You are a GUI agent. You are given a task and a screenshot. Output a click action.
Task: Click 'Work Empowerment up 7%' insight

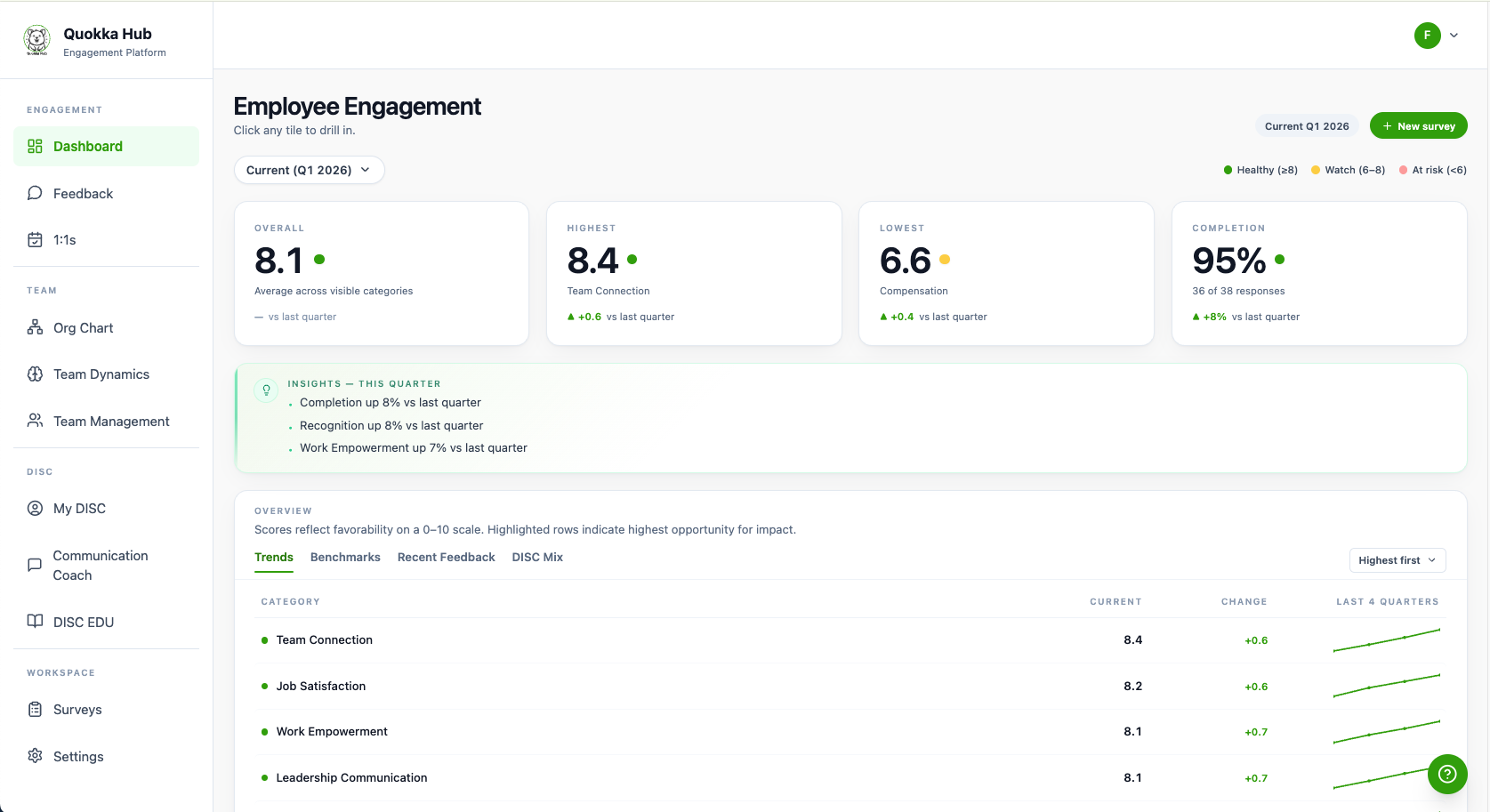click(x=414, y=447)
